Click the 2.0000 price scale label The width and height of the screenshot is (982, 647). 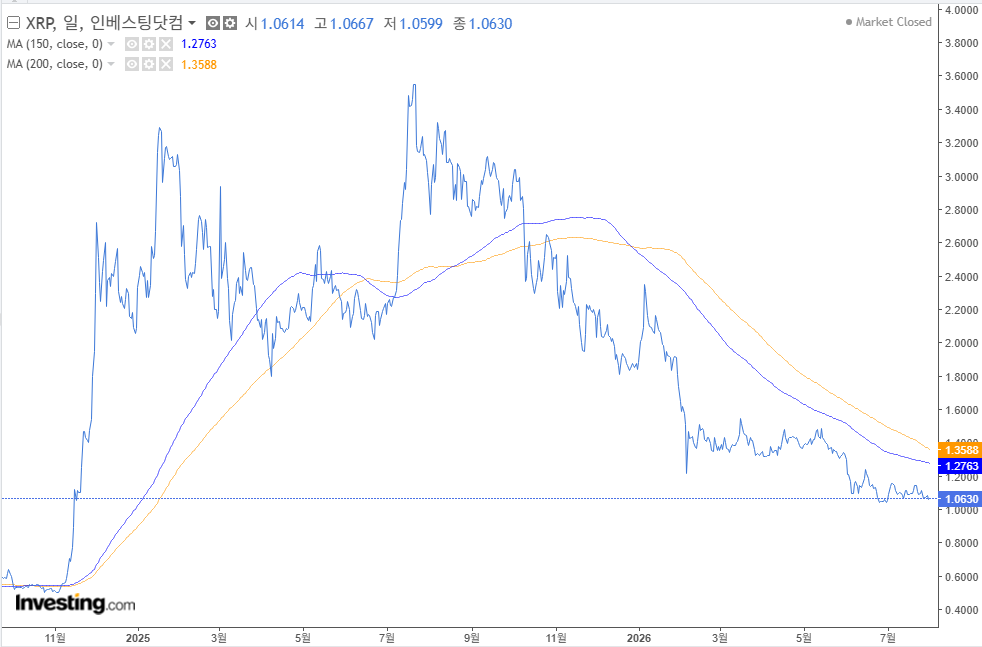(x=961, y=343)
